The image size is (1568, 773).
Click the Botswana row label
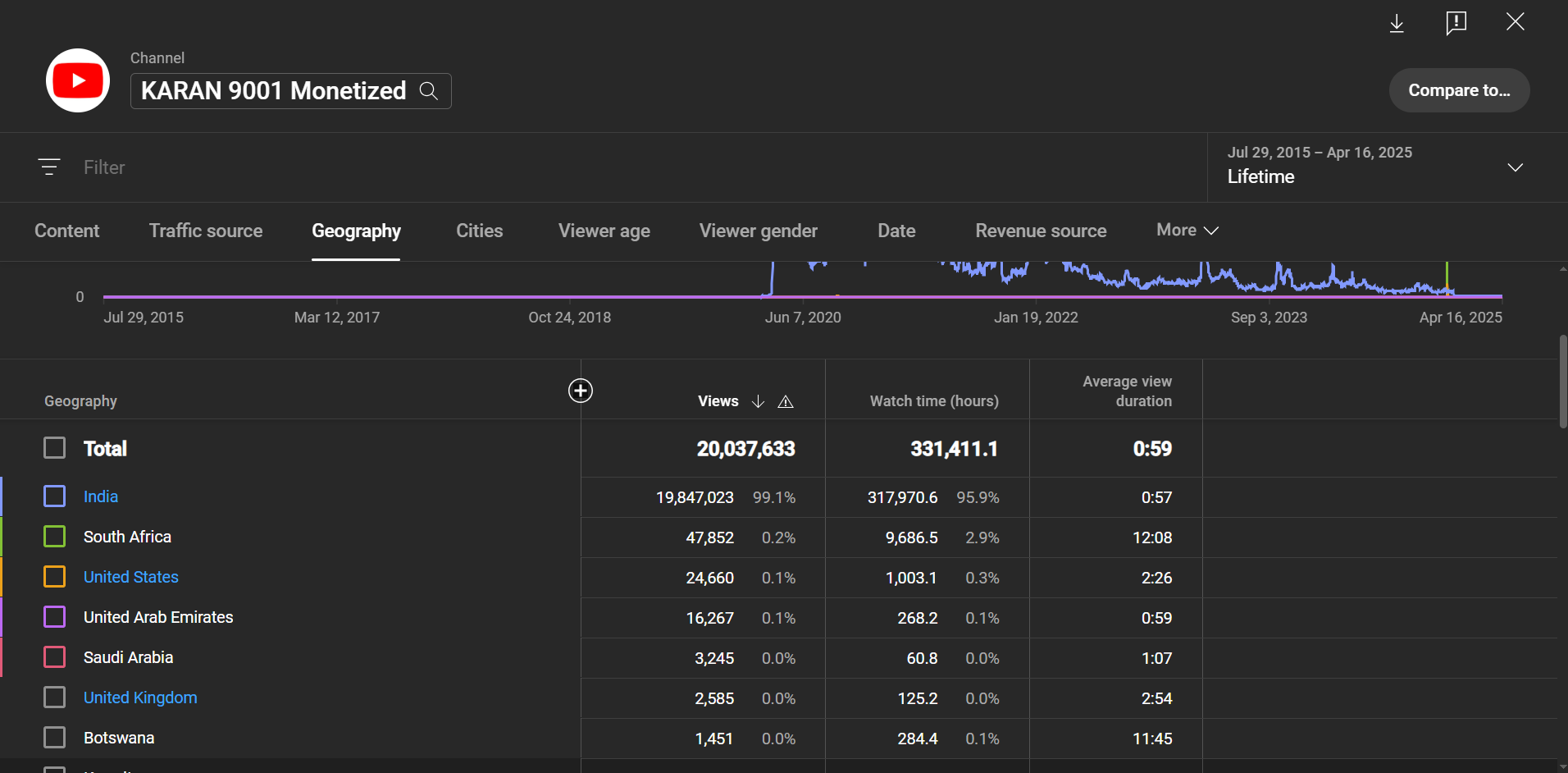[x=119, y=738]
